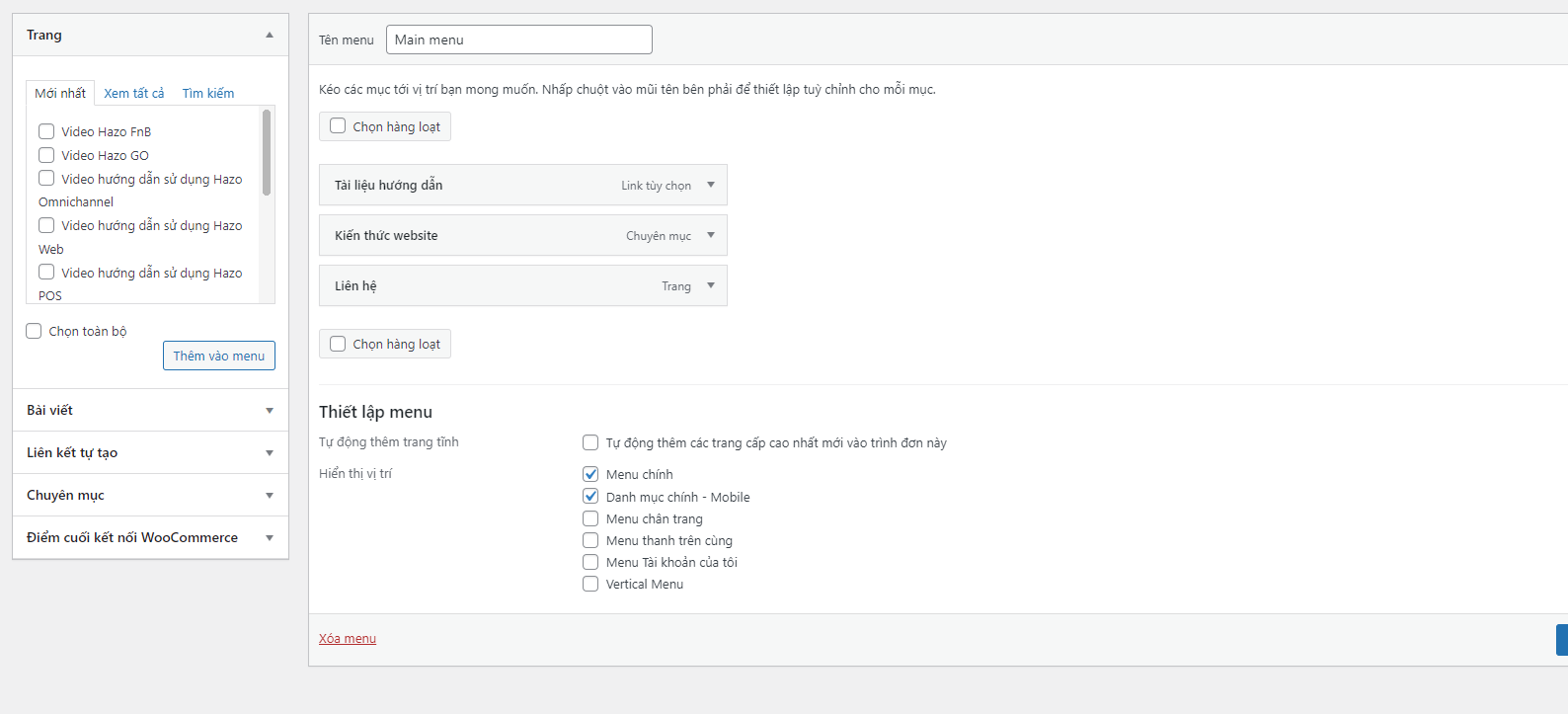This screenshot has width=1568, height=714.
Task: Tick the Video Hazo GO checkbox
Action: click(x=46, y=155)
